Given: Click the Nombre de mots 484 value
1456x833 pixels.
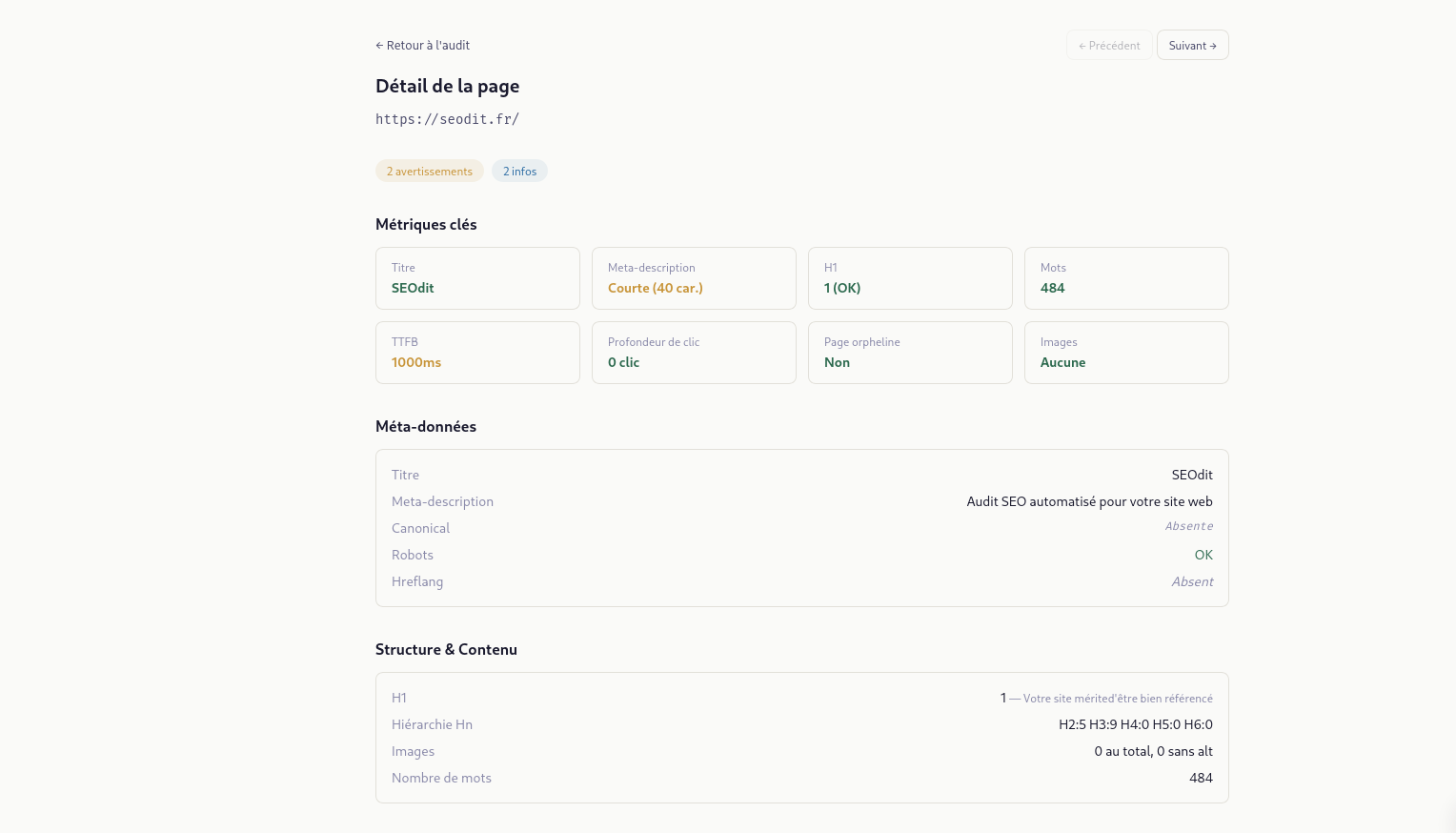Looking at the screenshot, I should (1201, 778).
